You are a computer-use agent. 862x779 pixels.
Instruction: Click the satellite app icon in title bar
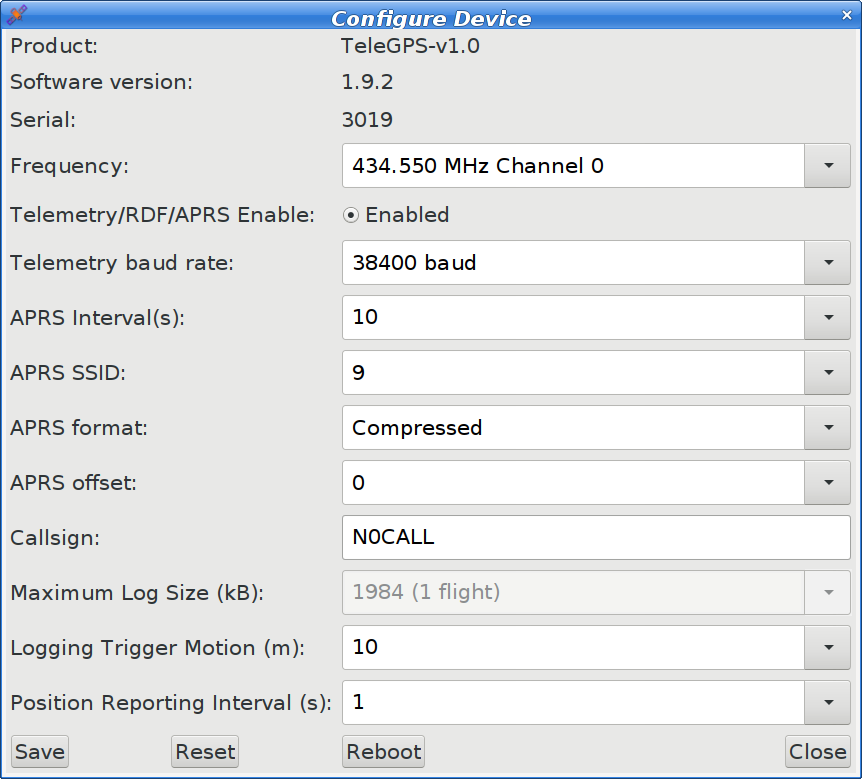pyautogui.click(x=17, y=16)
